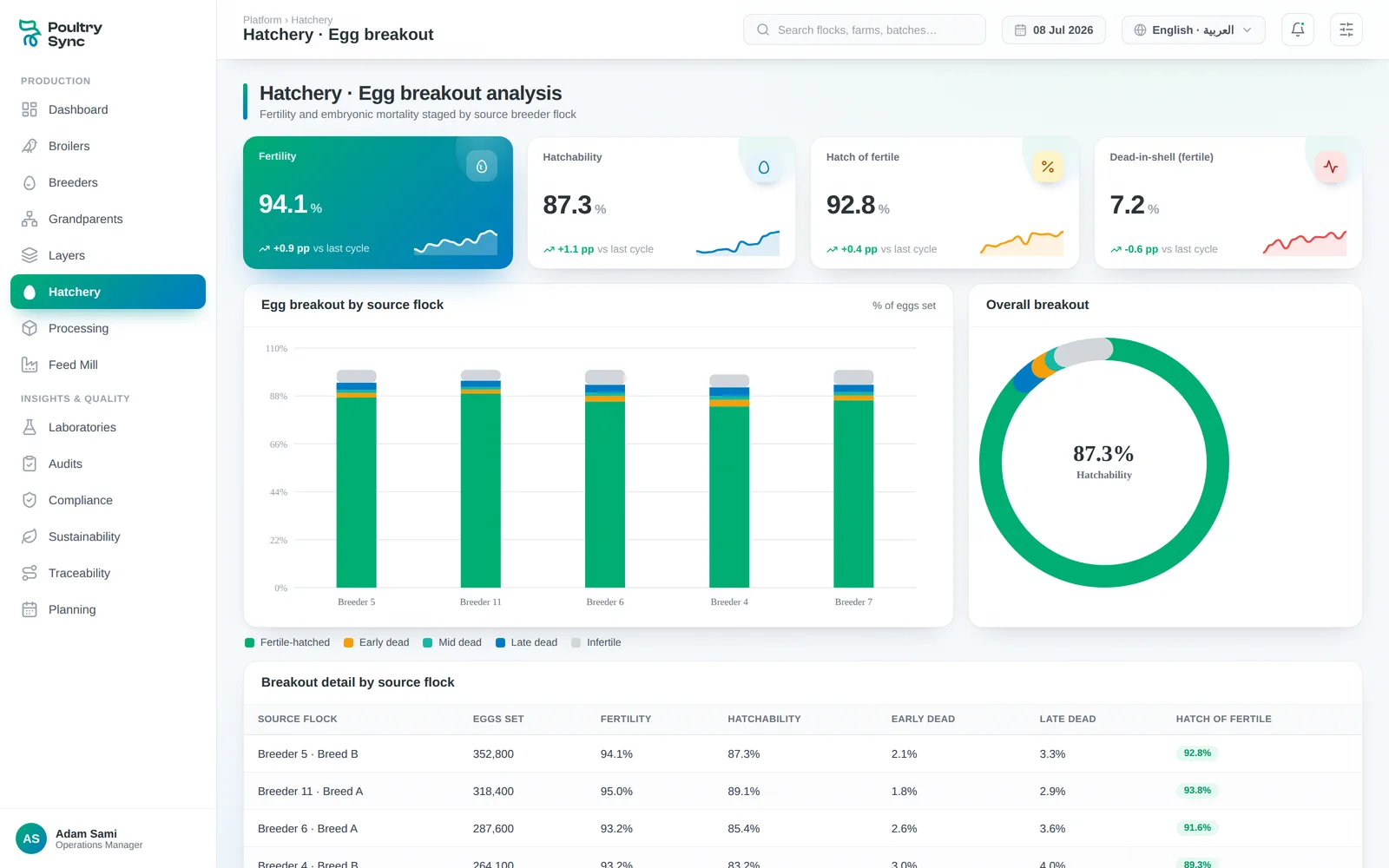The image size is (1389, 868).
Task: Toggle Infertile legend series
Action: click(596, 642)
